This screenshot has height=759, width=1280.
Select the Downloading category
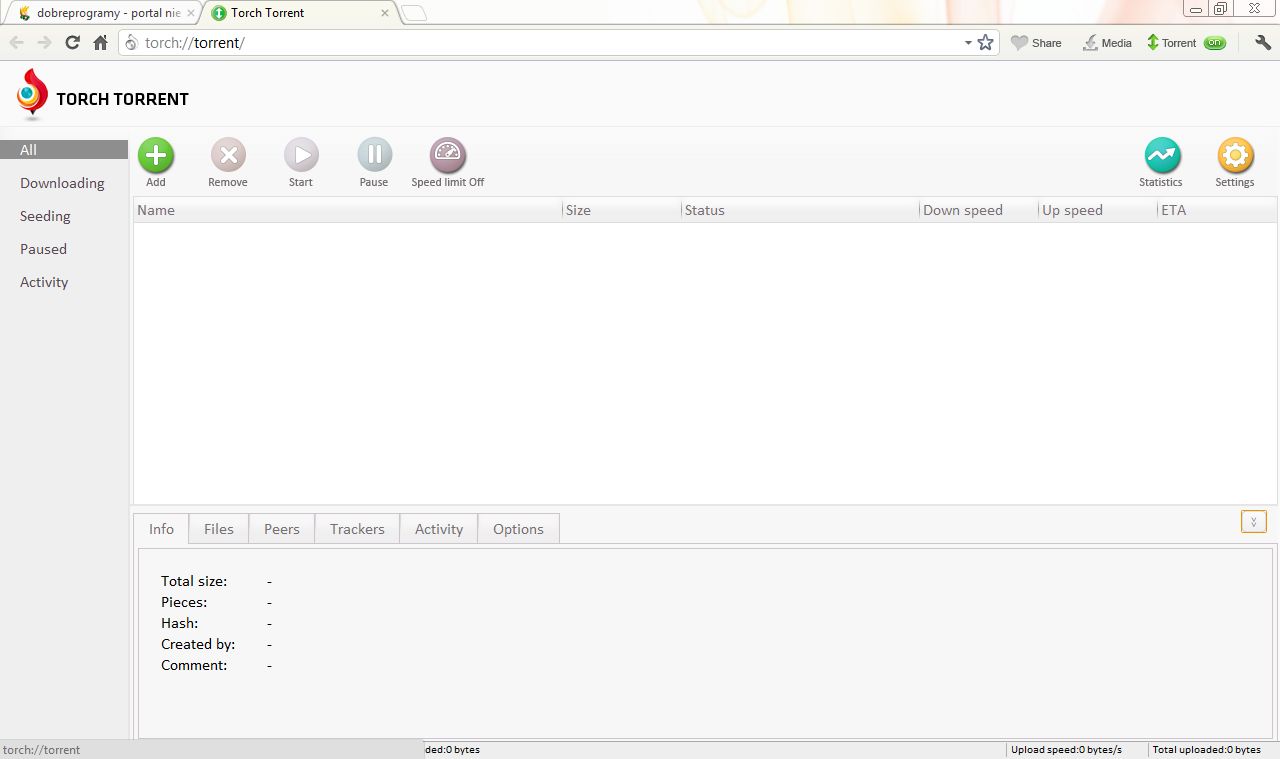tap(62, 183)
